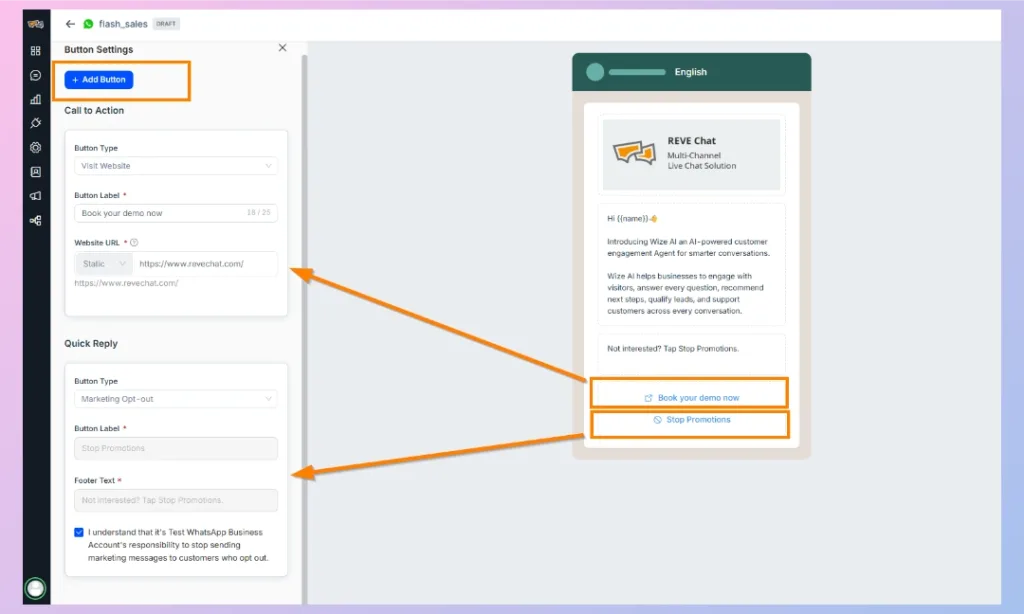
Task: Open the Static URL type dropdown
Action: [x=103, y=264]
